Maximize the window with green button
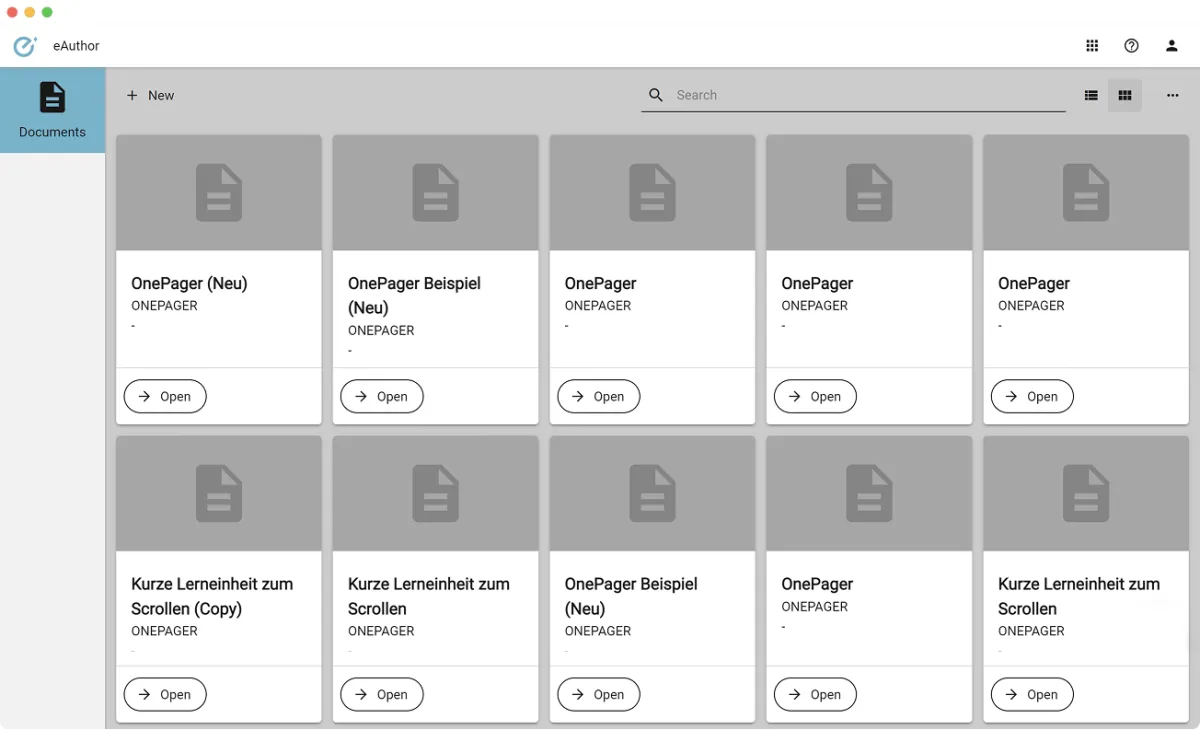Image resolution: width=1200 pixels, height=730 pixels. [x=47, y=12]
